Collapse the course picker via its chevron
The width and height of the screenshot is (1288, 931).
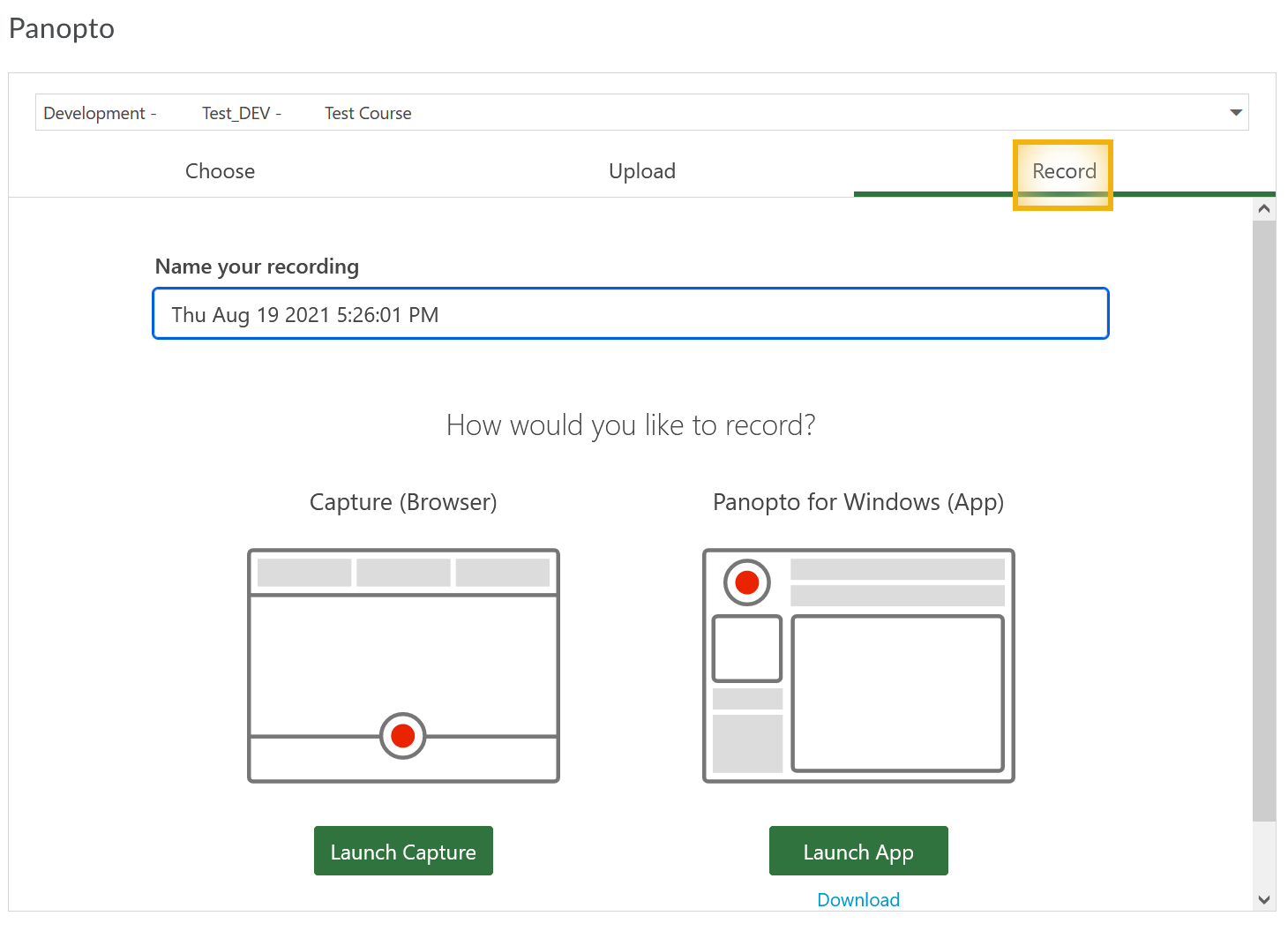click(x=1235, y=112)
